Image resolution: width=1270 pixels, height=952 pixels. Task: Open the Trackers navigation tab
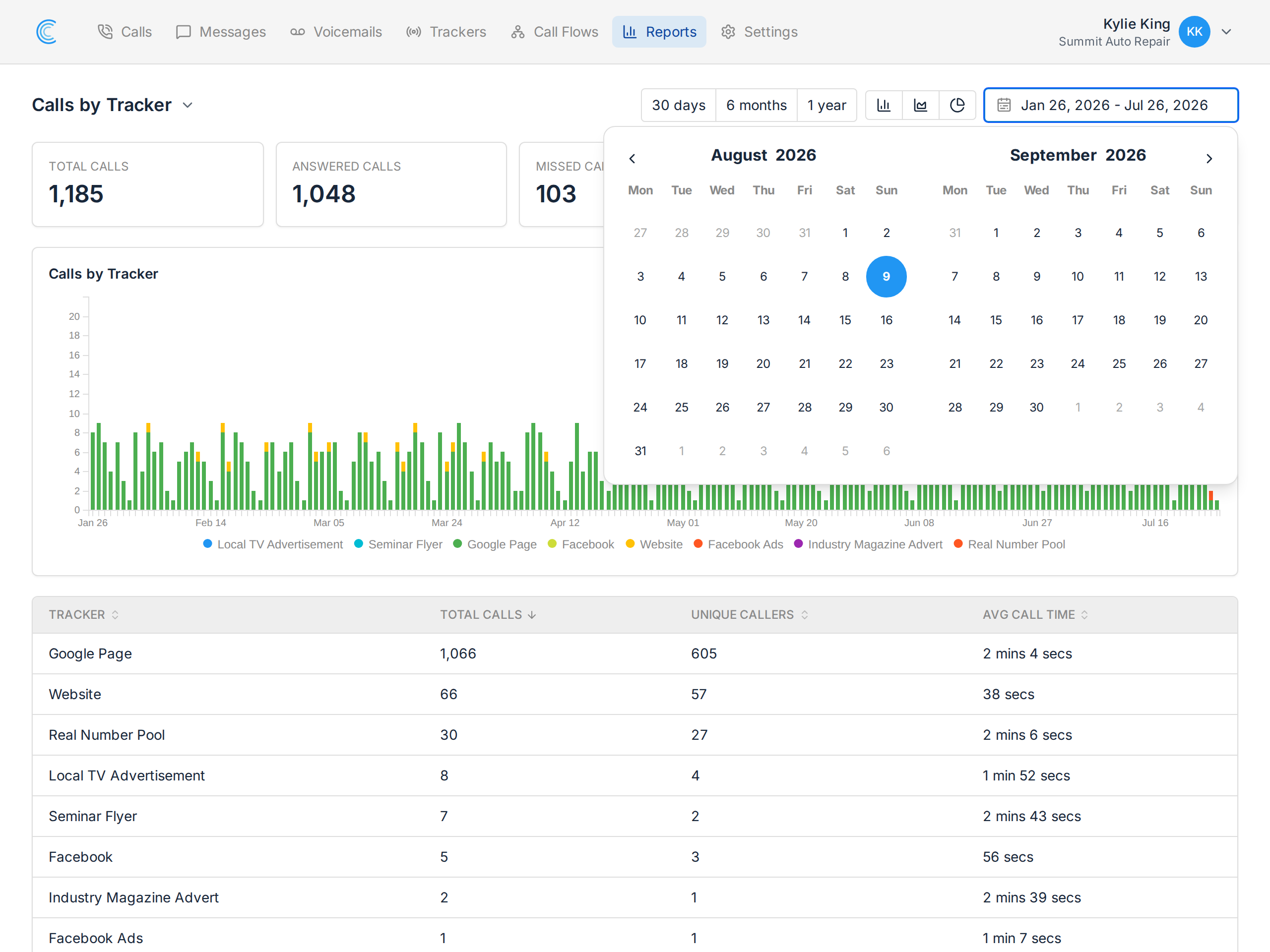tap(446, 32)
